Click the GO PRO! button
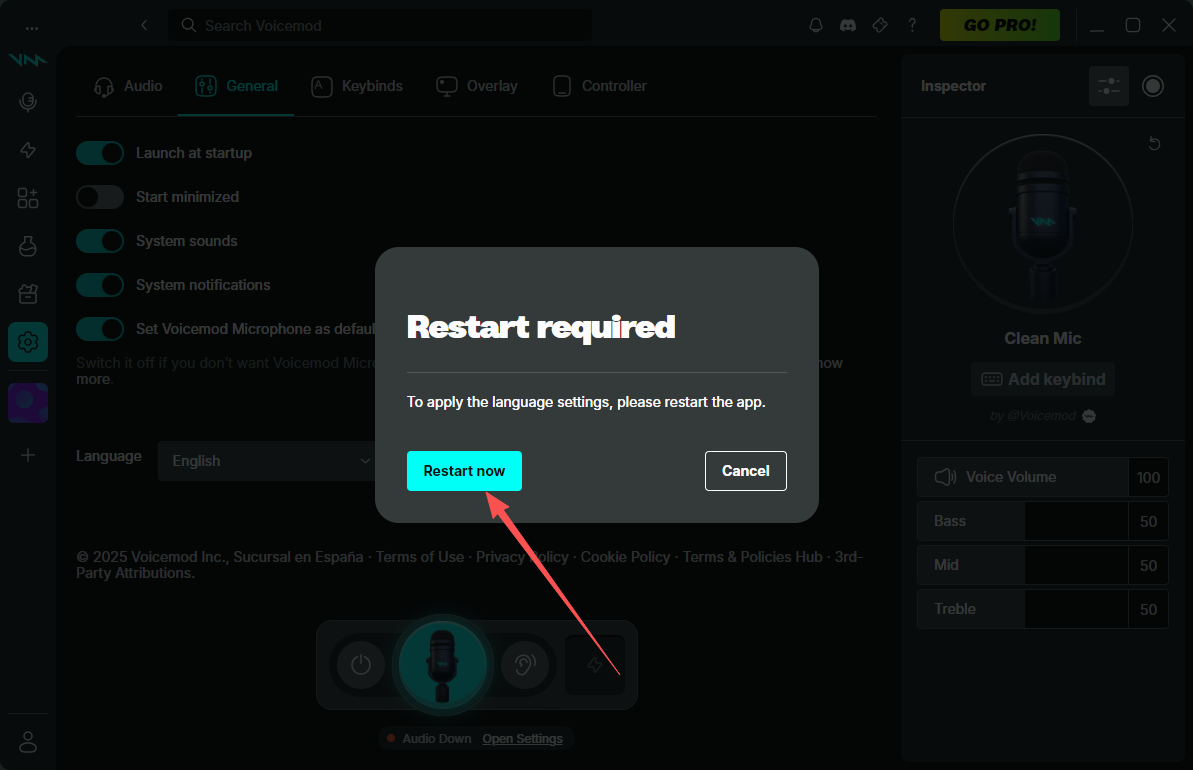Viewport: 1193px width, 770px height. (x=1000, y=25)
